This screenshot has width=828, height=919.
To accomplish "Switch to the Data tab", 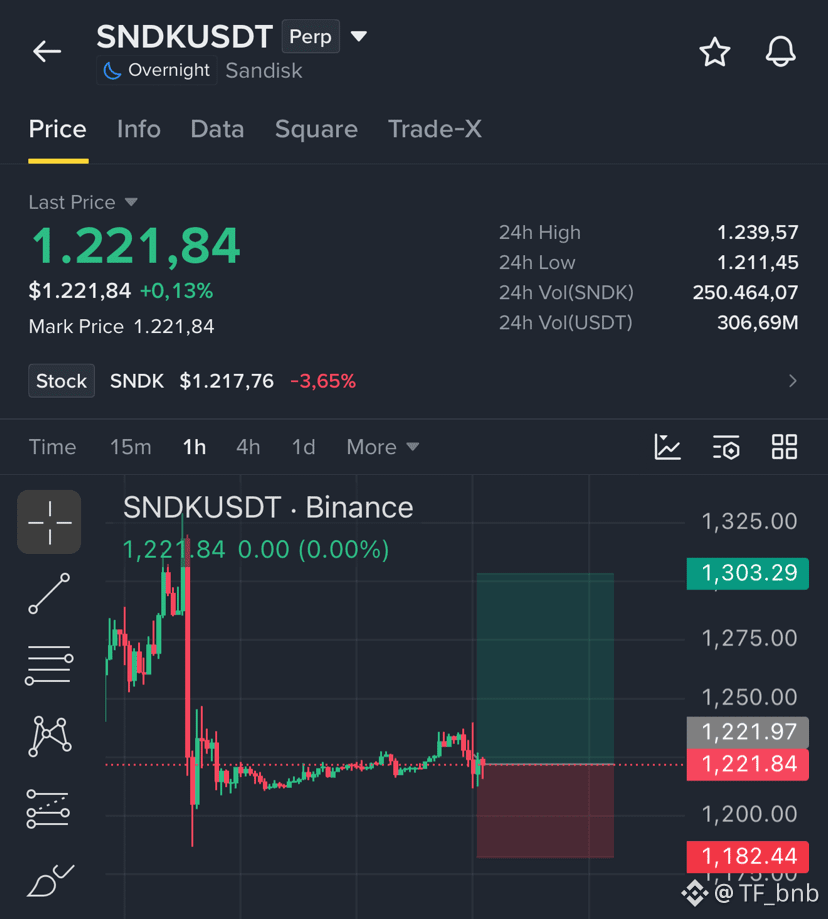I will (x=217, y=129).
